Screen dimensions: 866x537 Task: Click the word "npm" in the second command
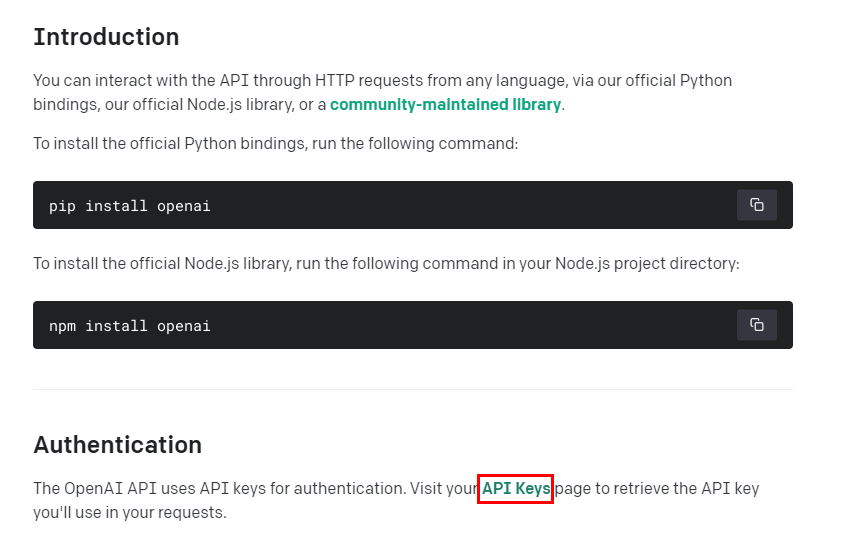coord(62,326)
